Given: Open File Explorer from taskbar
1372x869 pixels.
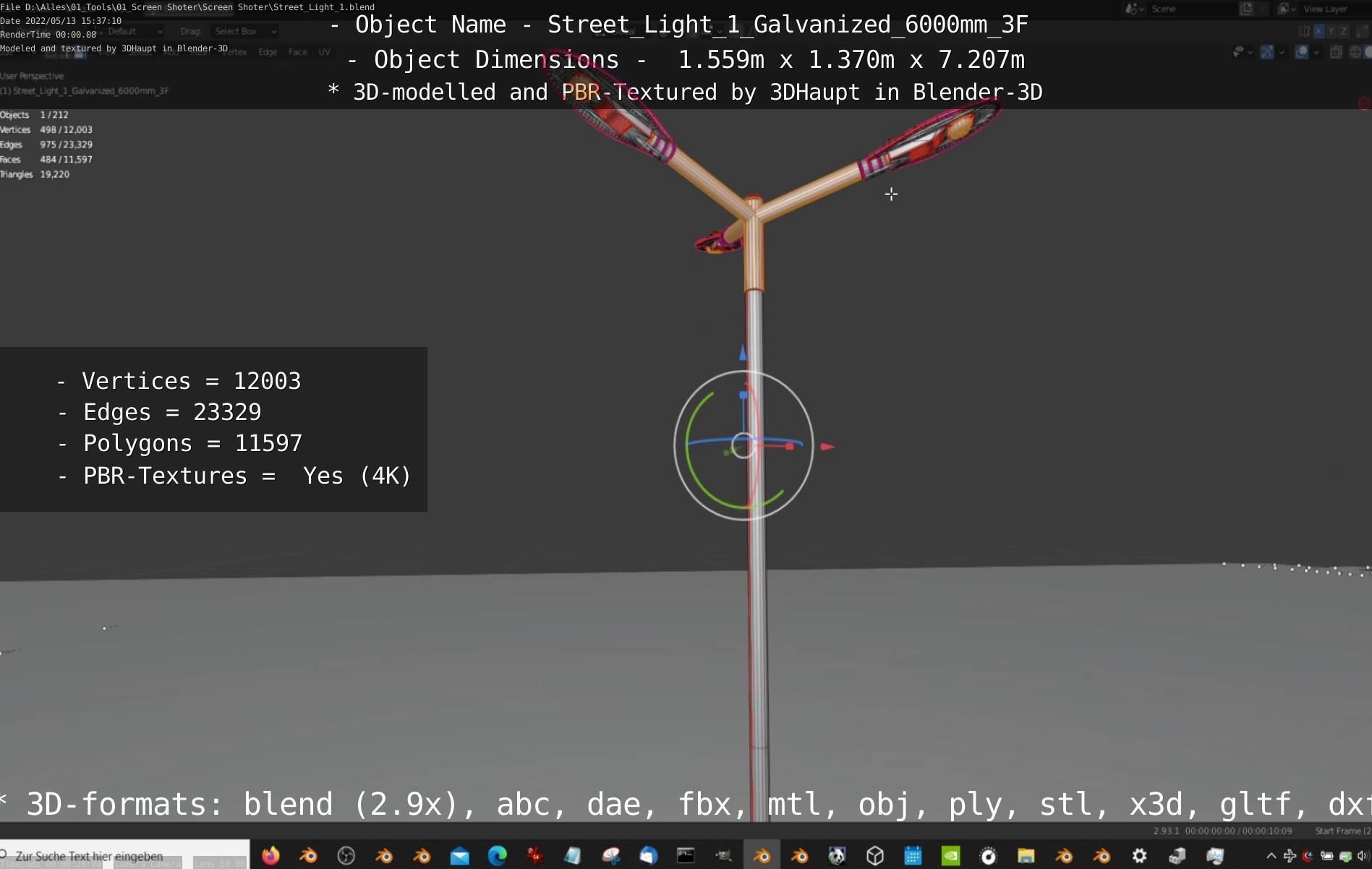Looking at the screenshot, I should pyautogui.click(x=1026, y=856).
